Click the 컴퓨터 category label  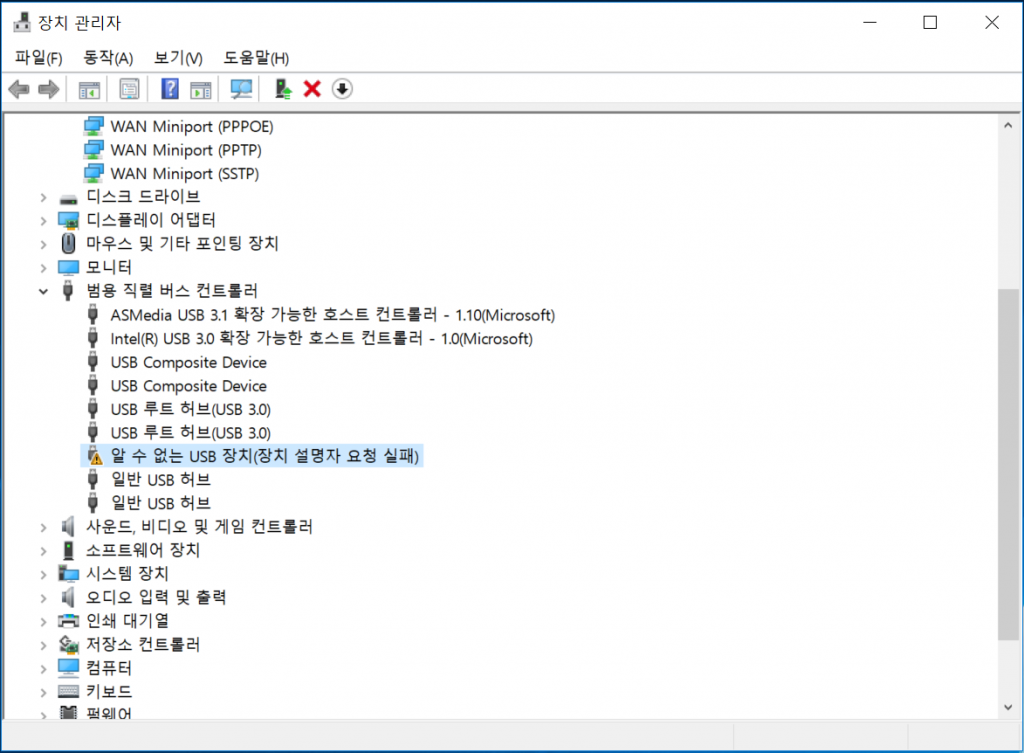tap(109, 667)
